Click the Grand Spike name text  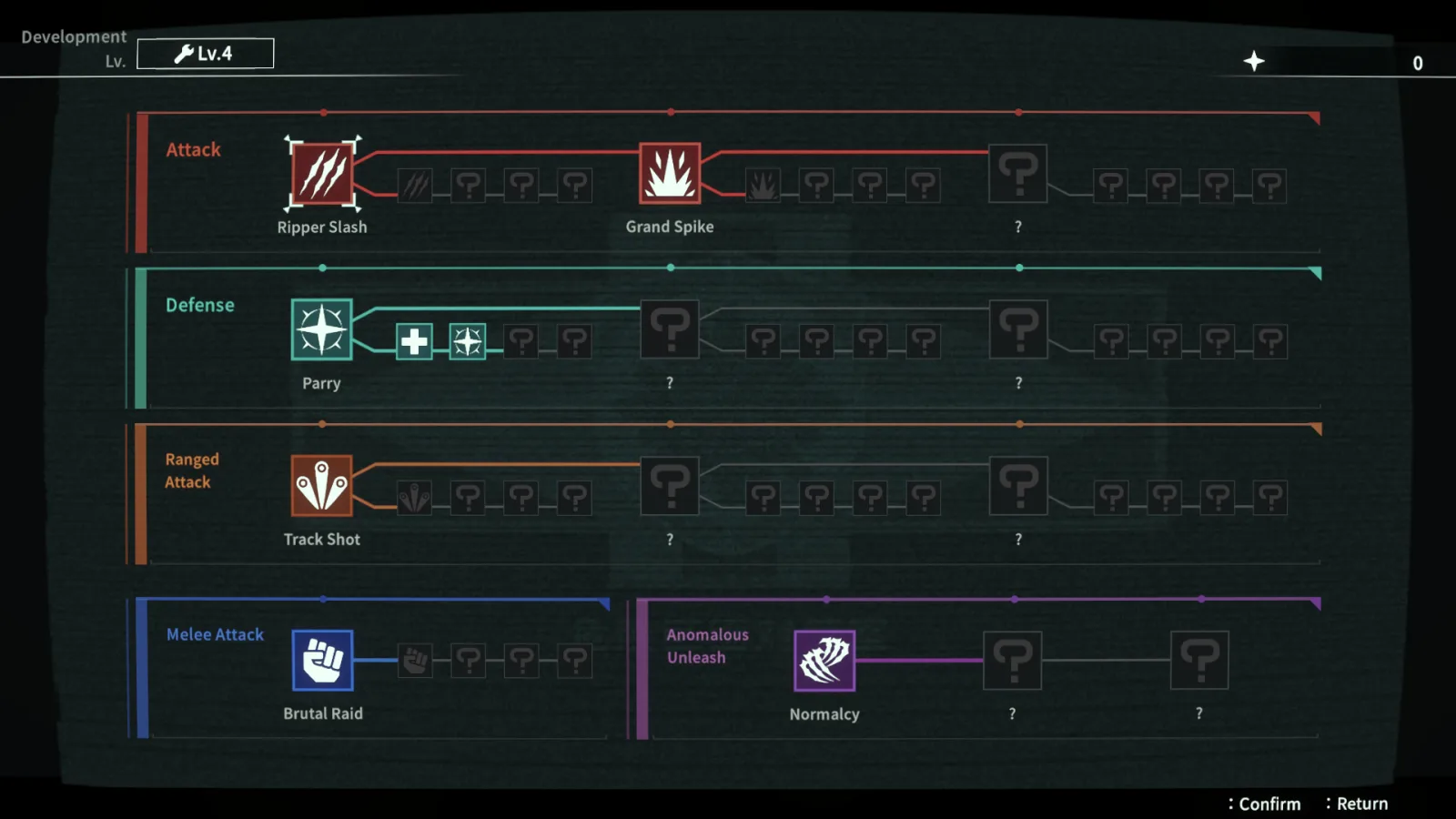[x=670, y=227]
